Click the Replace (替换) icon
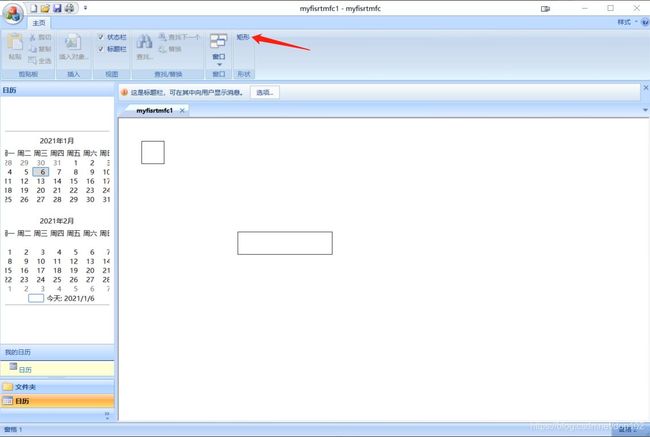 [162, 49]
